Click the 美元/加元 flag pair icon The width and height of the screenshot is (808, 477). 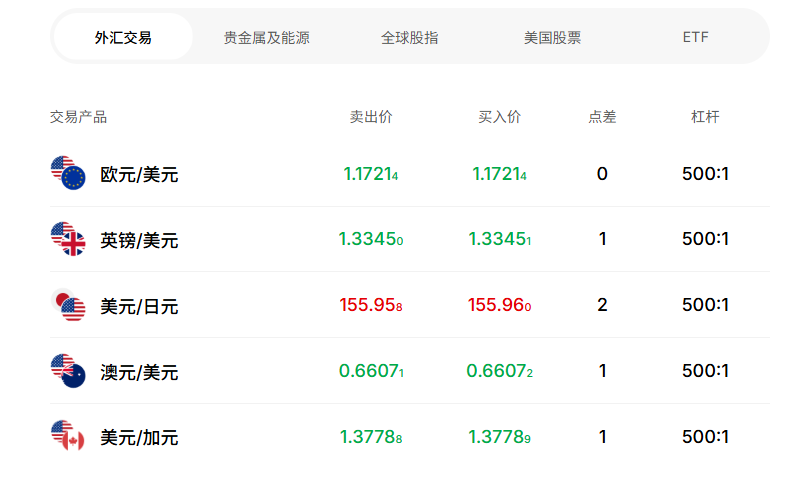click(68, 437)
